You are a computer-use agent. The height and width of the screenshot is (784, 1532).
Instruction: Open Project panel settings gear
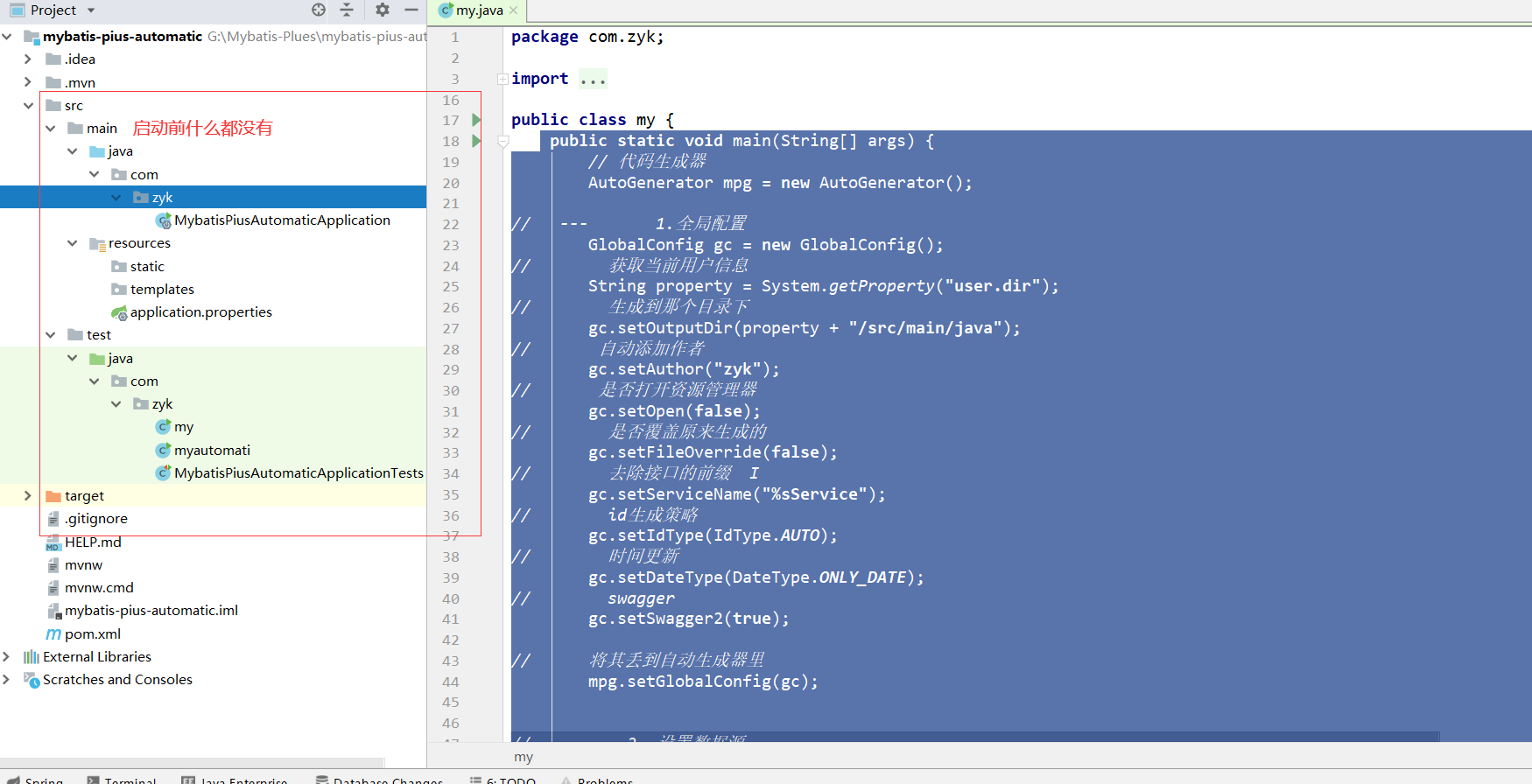[x=383, y=10]
